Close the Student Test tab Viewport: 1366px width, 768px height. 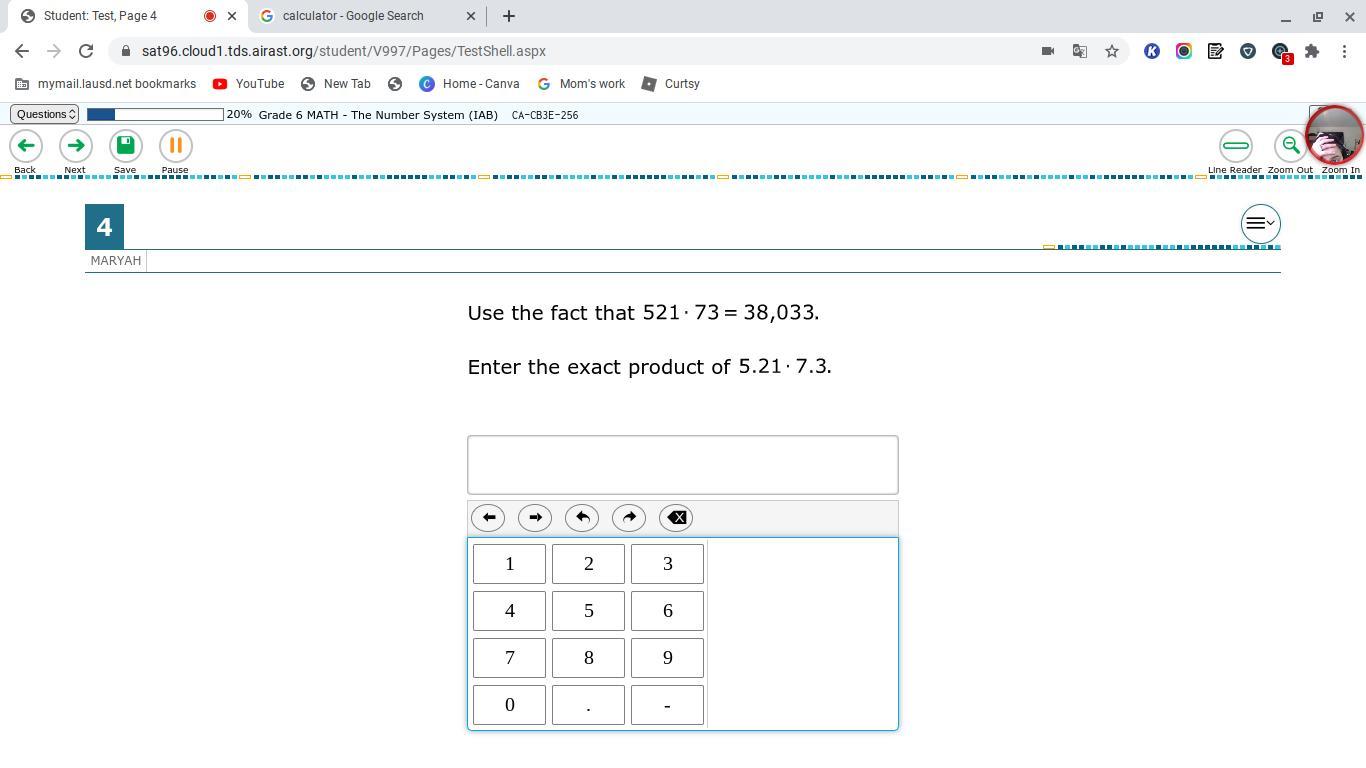pos(232,16)
